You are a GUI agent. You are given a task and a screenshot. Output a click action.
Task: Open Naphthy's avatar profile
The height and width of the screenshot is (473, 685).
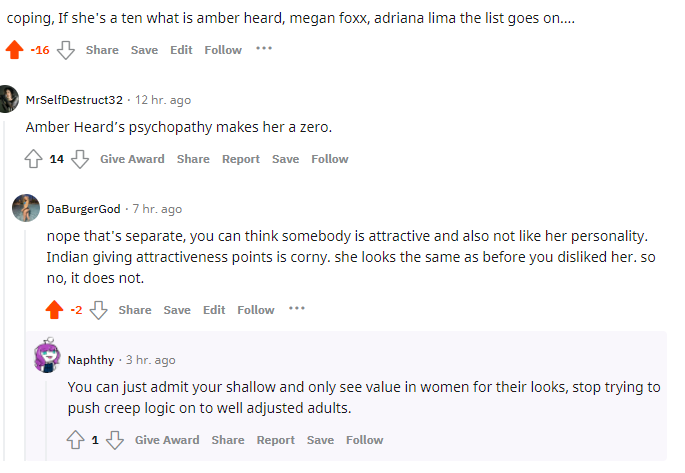coord(47,355)
